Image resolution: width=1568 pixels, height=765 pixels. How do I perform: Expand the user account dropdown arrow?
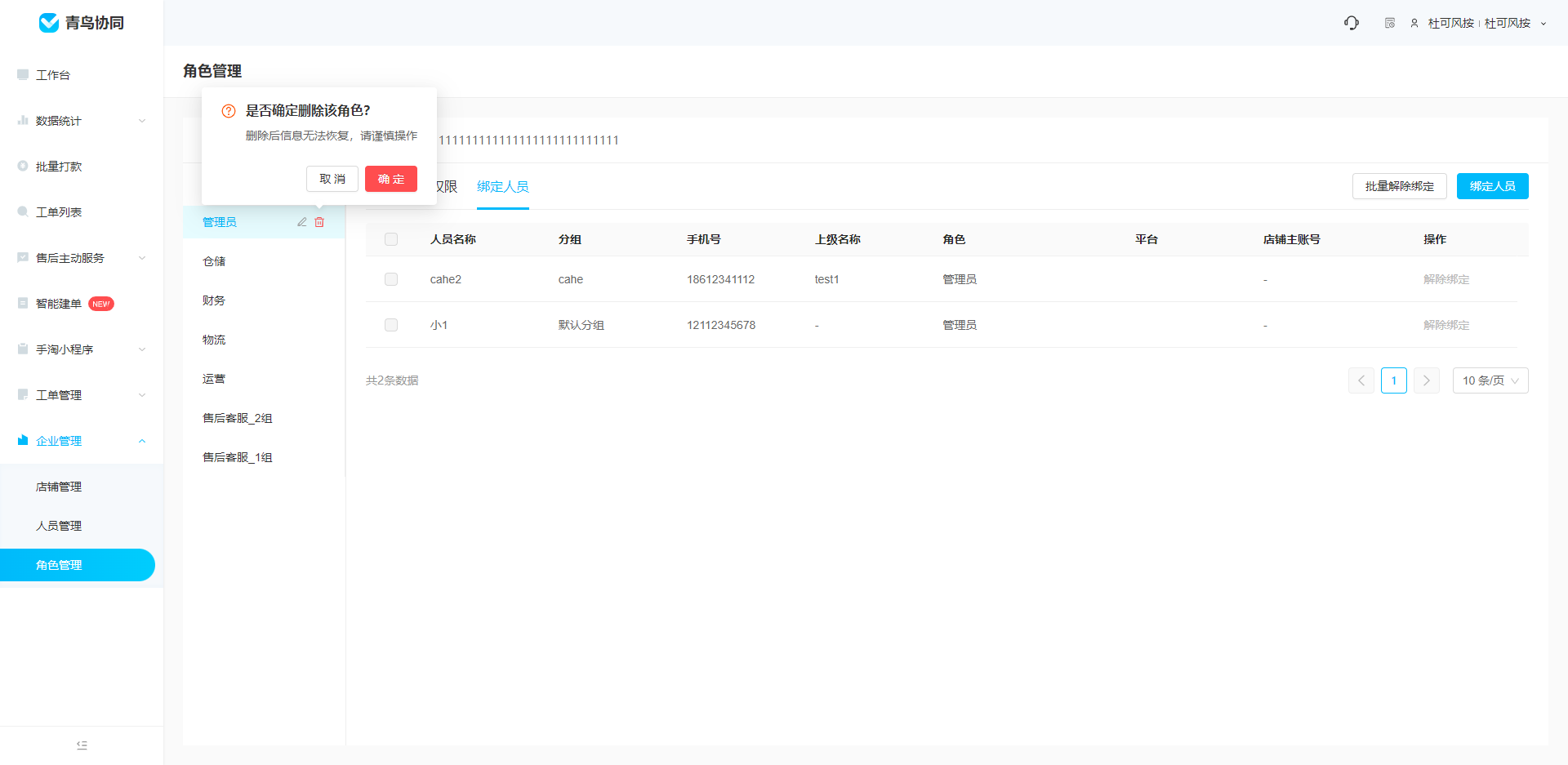(x=1543, y=24)
